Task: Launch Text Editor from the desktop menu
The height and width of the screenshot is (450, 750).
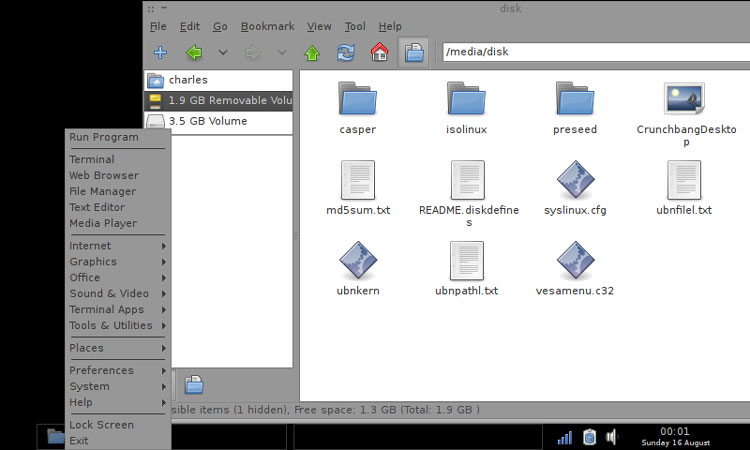Action: [118, 207]
